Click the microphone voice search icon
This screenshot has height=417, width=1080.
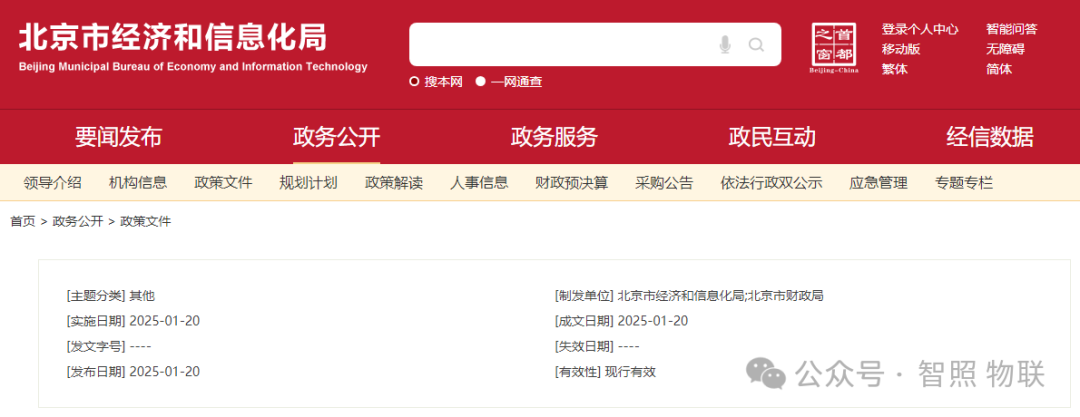(x=725, y=45)
